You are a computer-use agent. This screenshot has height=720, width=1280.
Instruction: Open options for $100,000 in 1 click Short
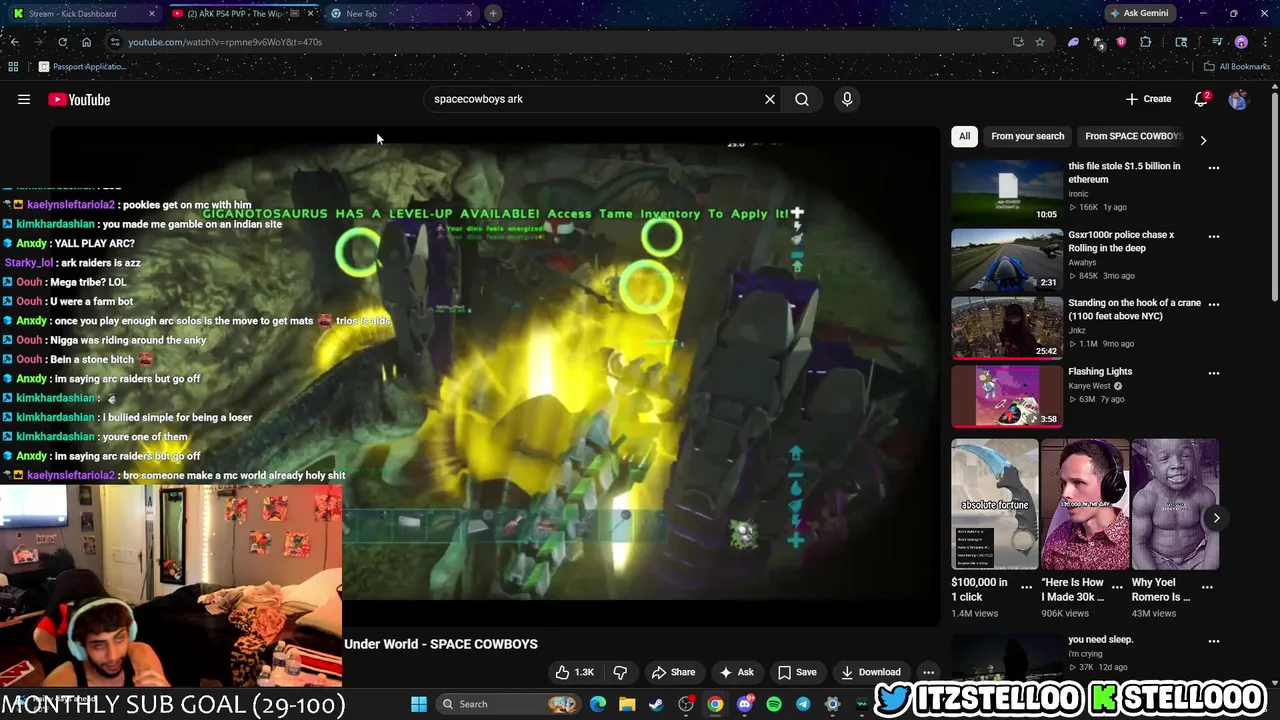(x=1026, y=587)
